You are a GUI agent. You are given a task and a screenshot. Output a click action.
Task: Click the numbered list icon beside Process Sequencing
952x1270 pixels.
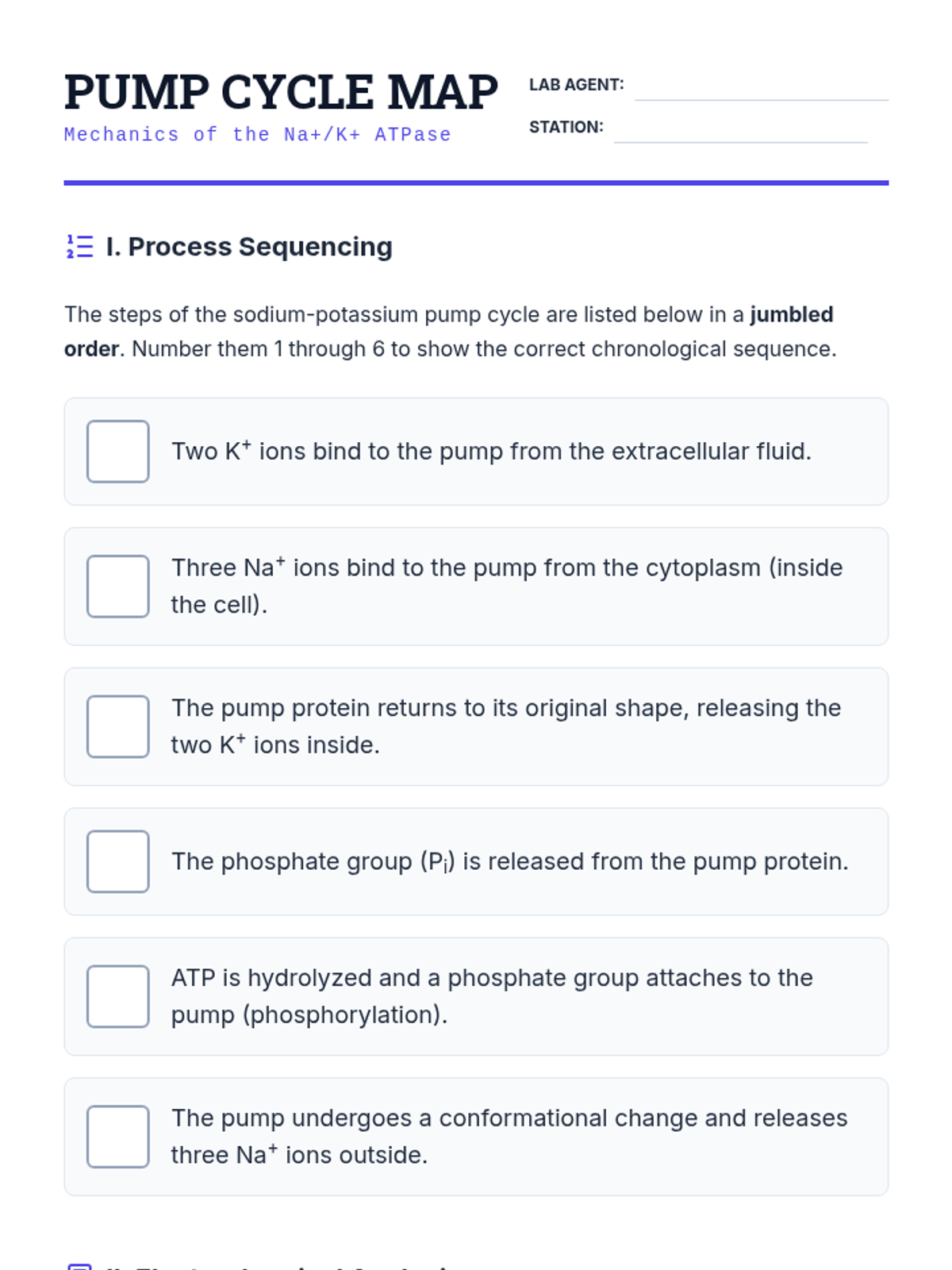79,247
